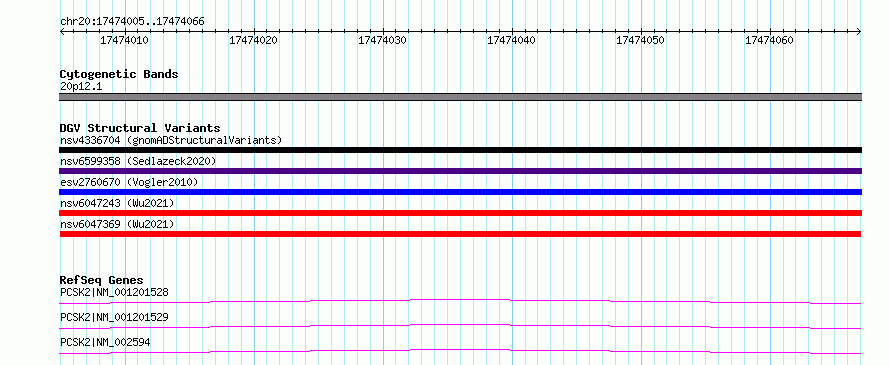The width and height of the screenshot is (890, 365).
Task: Click ruler position 17474020
Action: 254,40
